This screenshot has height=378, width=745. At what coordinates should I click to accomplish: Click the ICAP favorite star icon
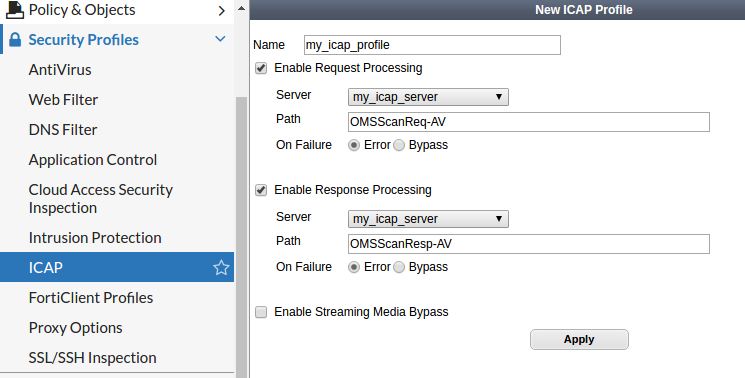(221, 267)
